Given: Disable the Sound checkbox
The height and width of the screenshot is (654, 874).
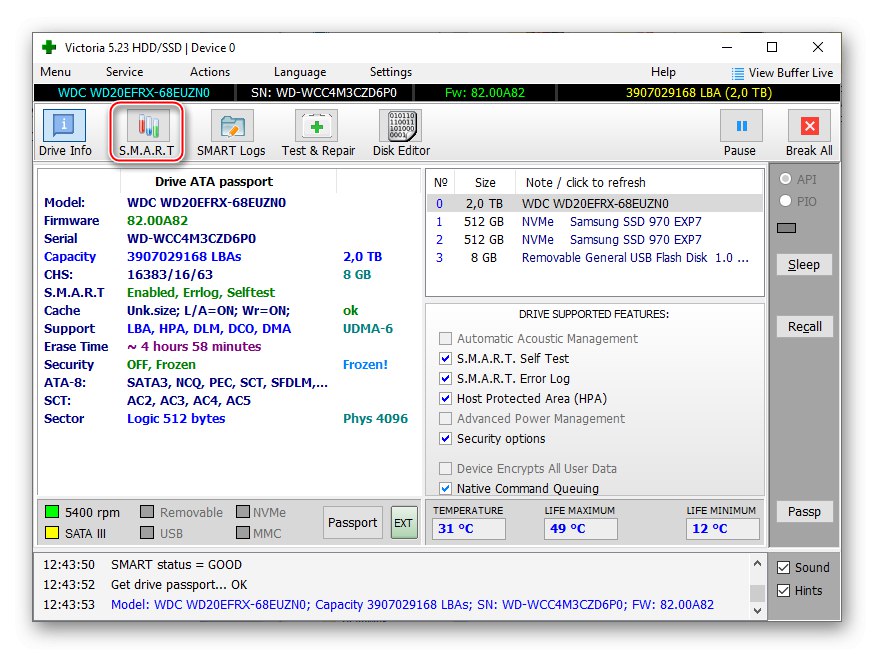Looking at the screenshot, I should click(784, 568).
